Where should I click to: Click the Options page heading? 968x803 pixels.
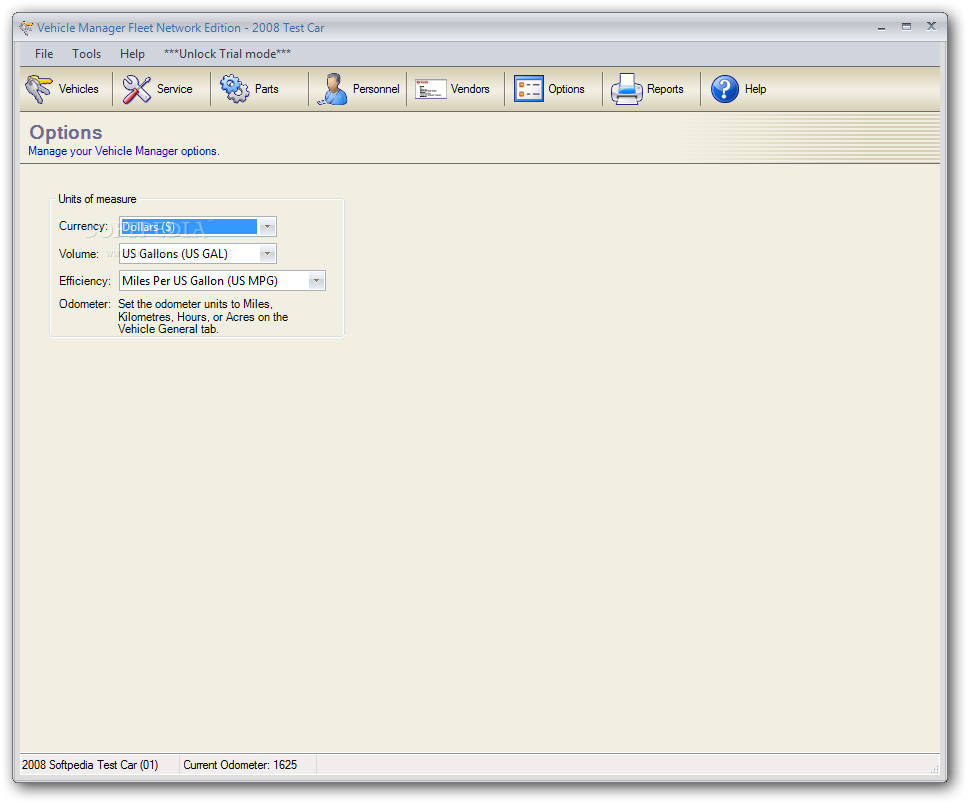[x=66, y=132]
